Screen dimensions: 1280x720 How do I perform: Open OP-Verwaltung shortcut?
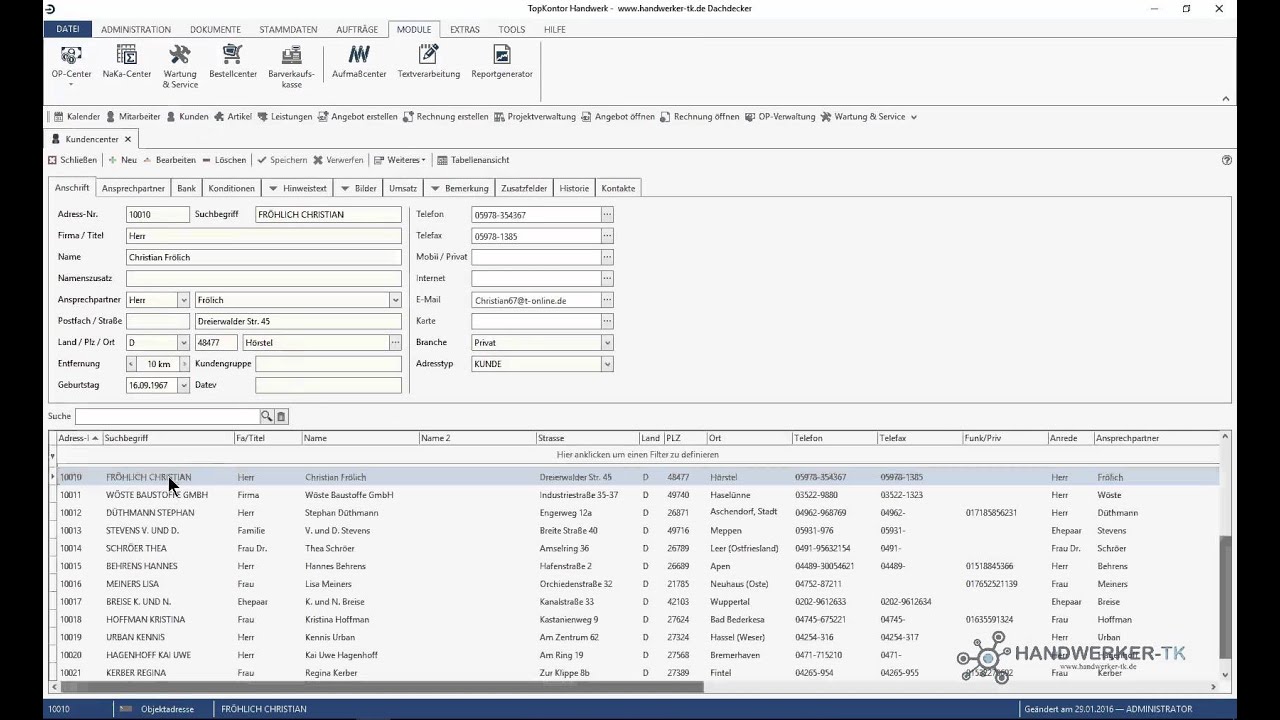point(780,117)
